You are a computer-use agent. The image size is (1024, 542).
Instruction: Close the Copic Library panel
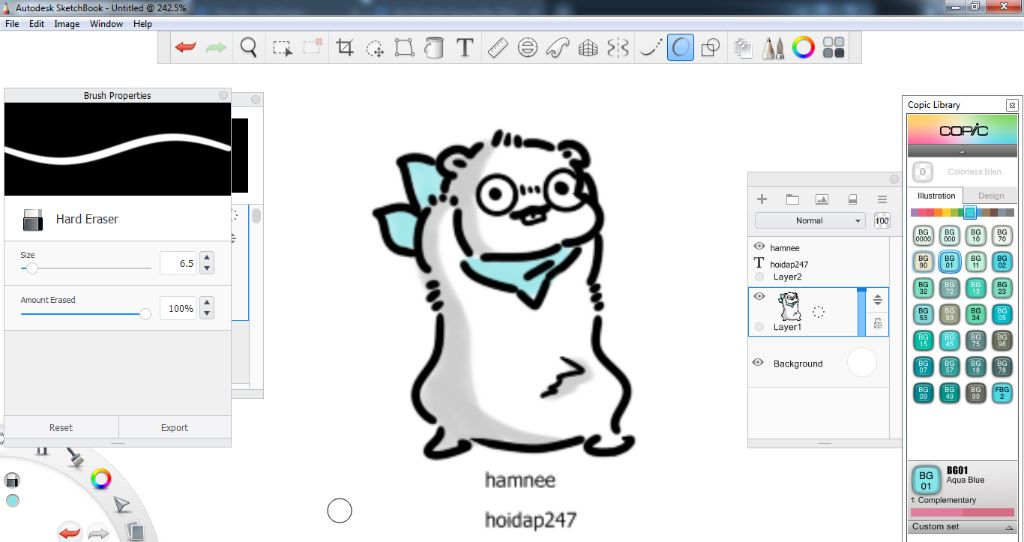pyautogui.click(x=1012, y=104)
